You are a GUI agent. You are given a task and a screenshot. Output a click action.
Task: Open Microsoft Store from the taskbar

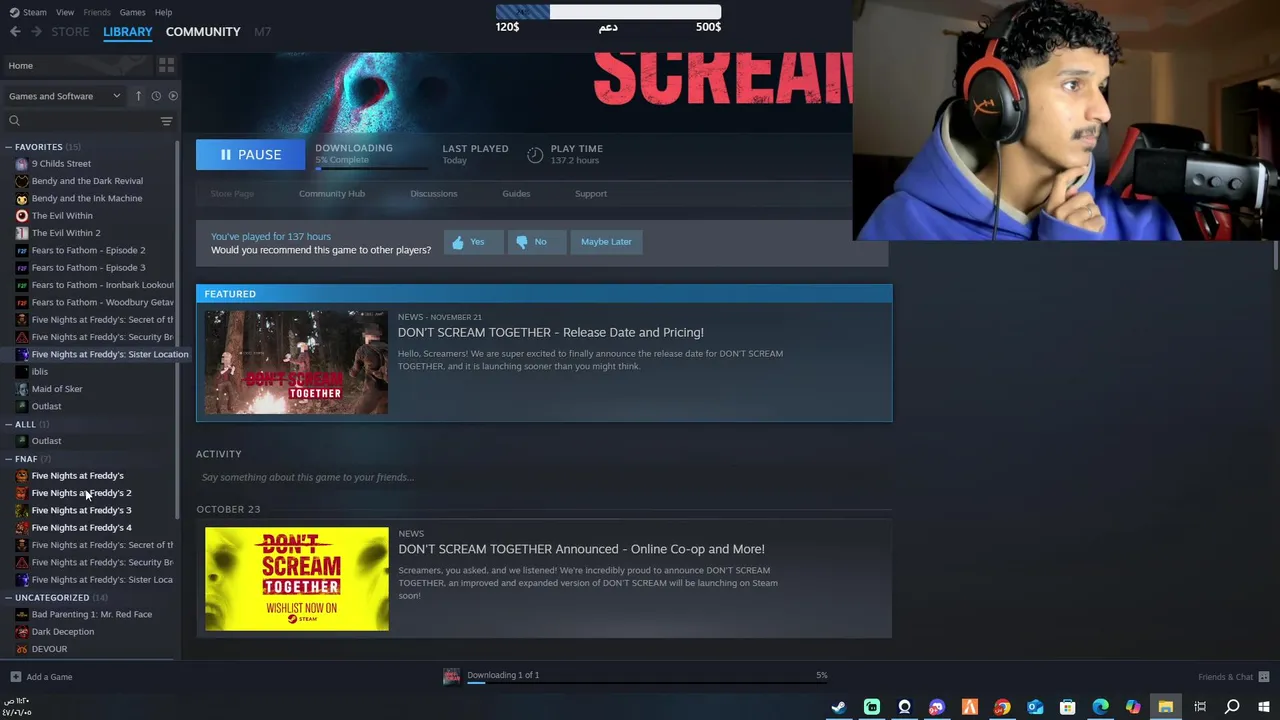point(1068,707)
